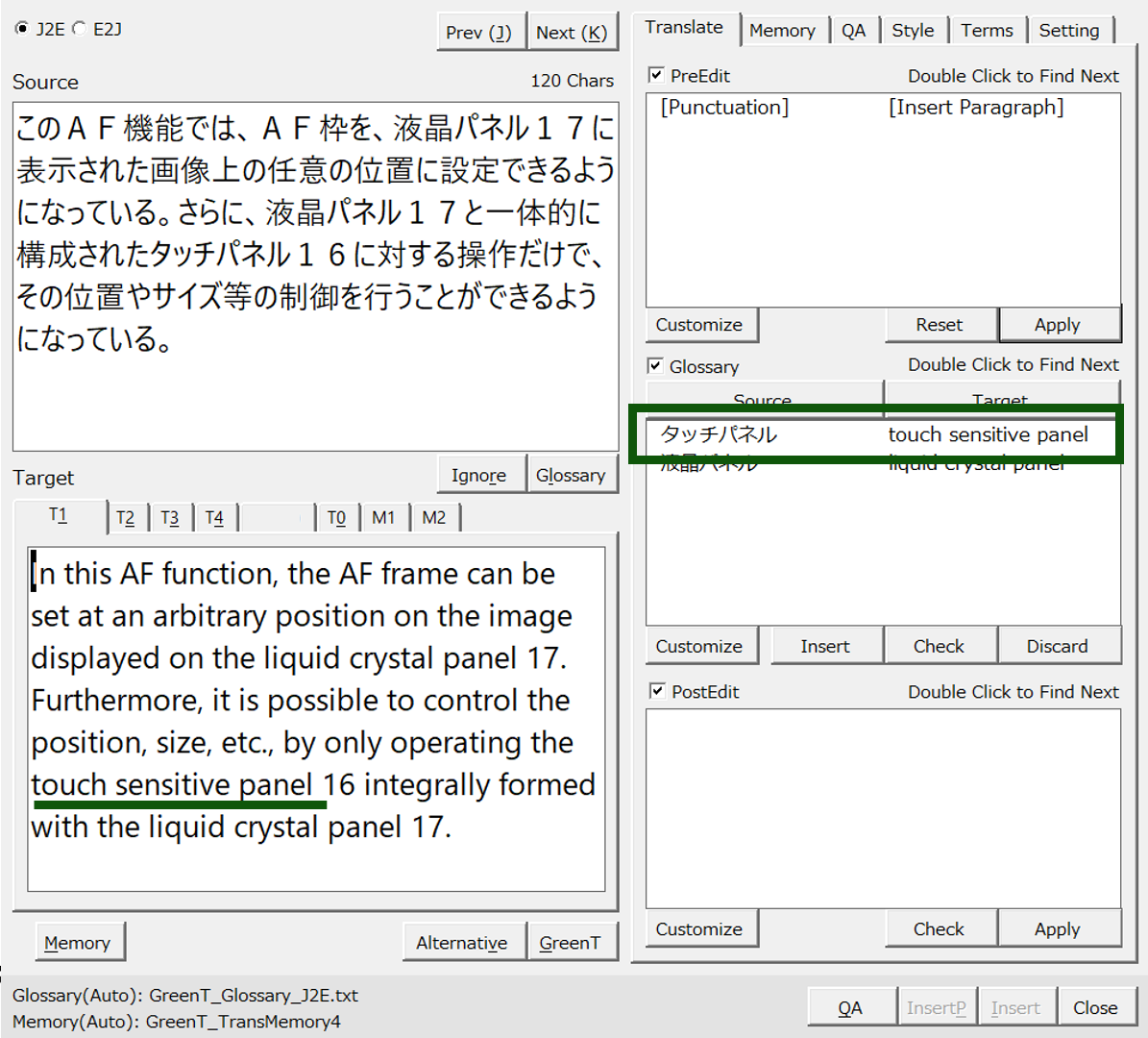This screenshot has height=1038, width=1148.
Task: Select the T2 target tab
Action: click(x=126, y=518)
